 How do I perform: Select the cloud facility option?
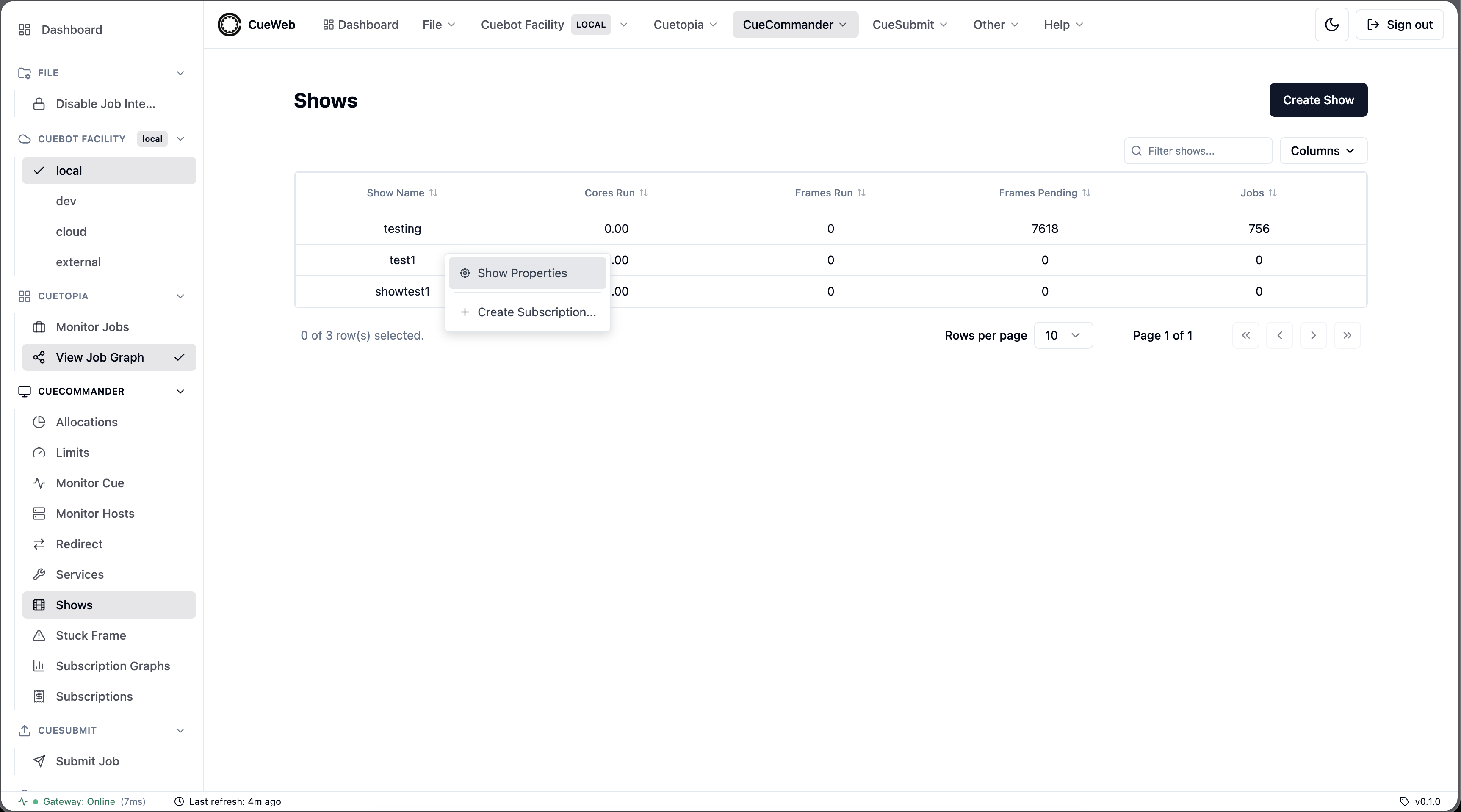[109, 231]
